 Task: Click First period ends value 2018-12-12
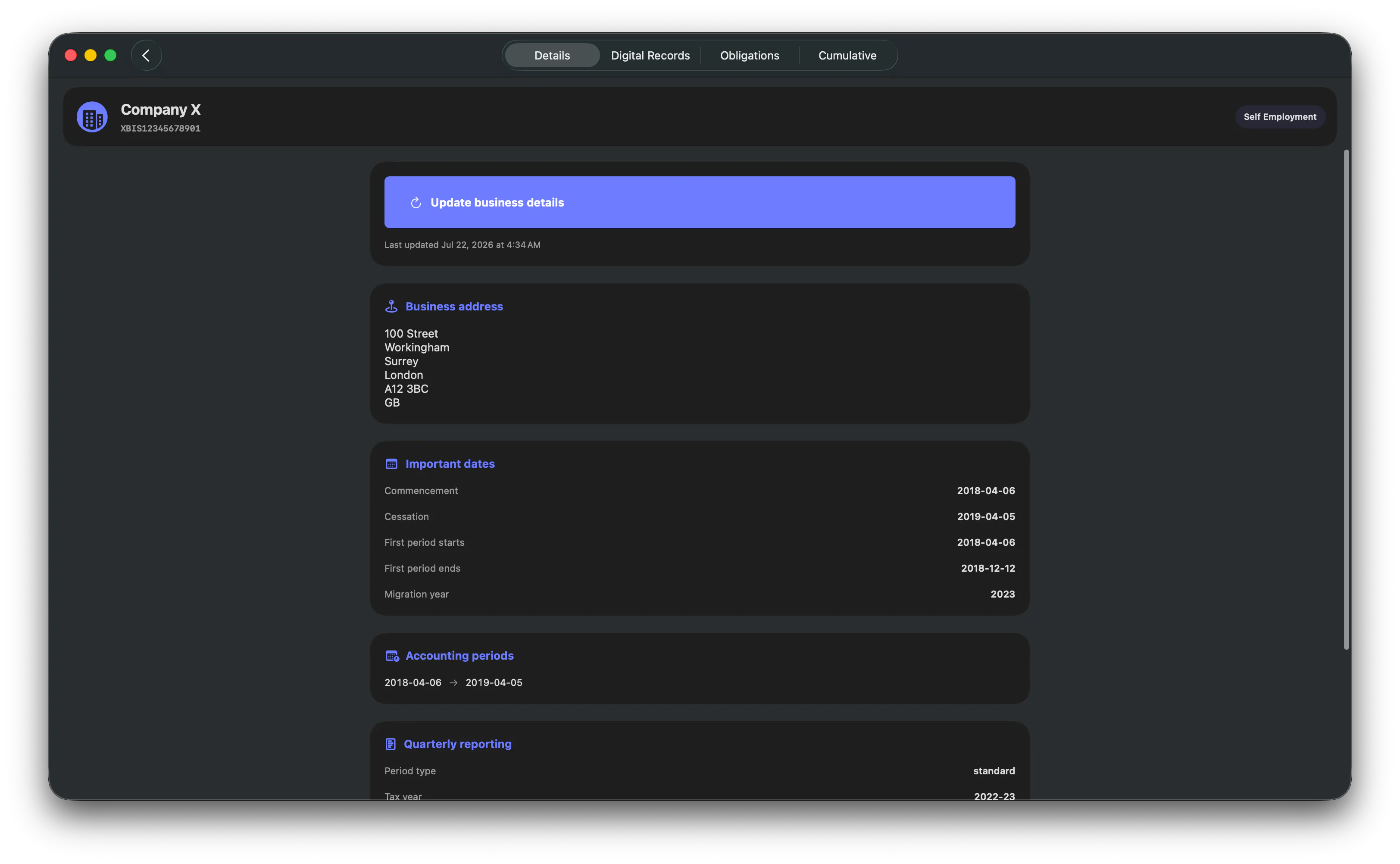pos(987,569)
